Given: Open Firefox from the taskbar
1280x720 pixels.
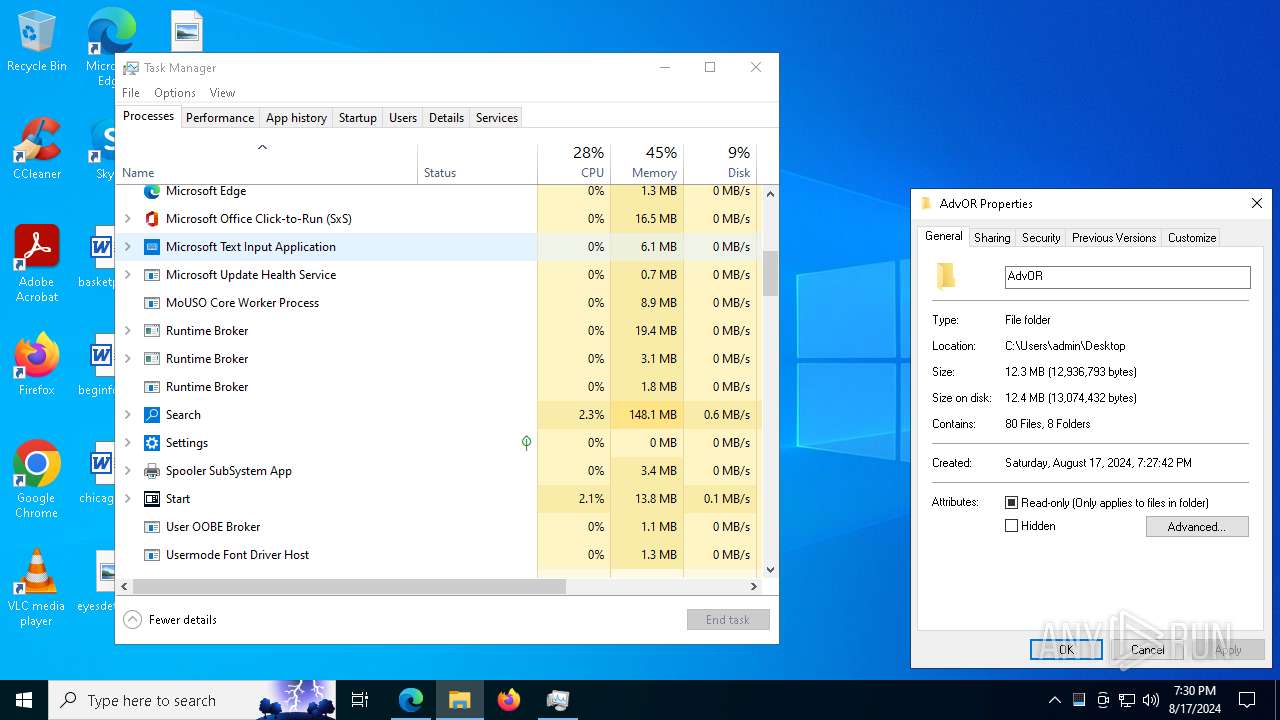Looking at the screenshot, I should click(x=509, y=700).
